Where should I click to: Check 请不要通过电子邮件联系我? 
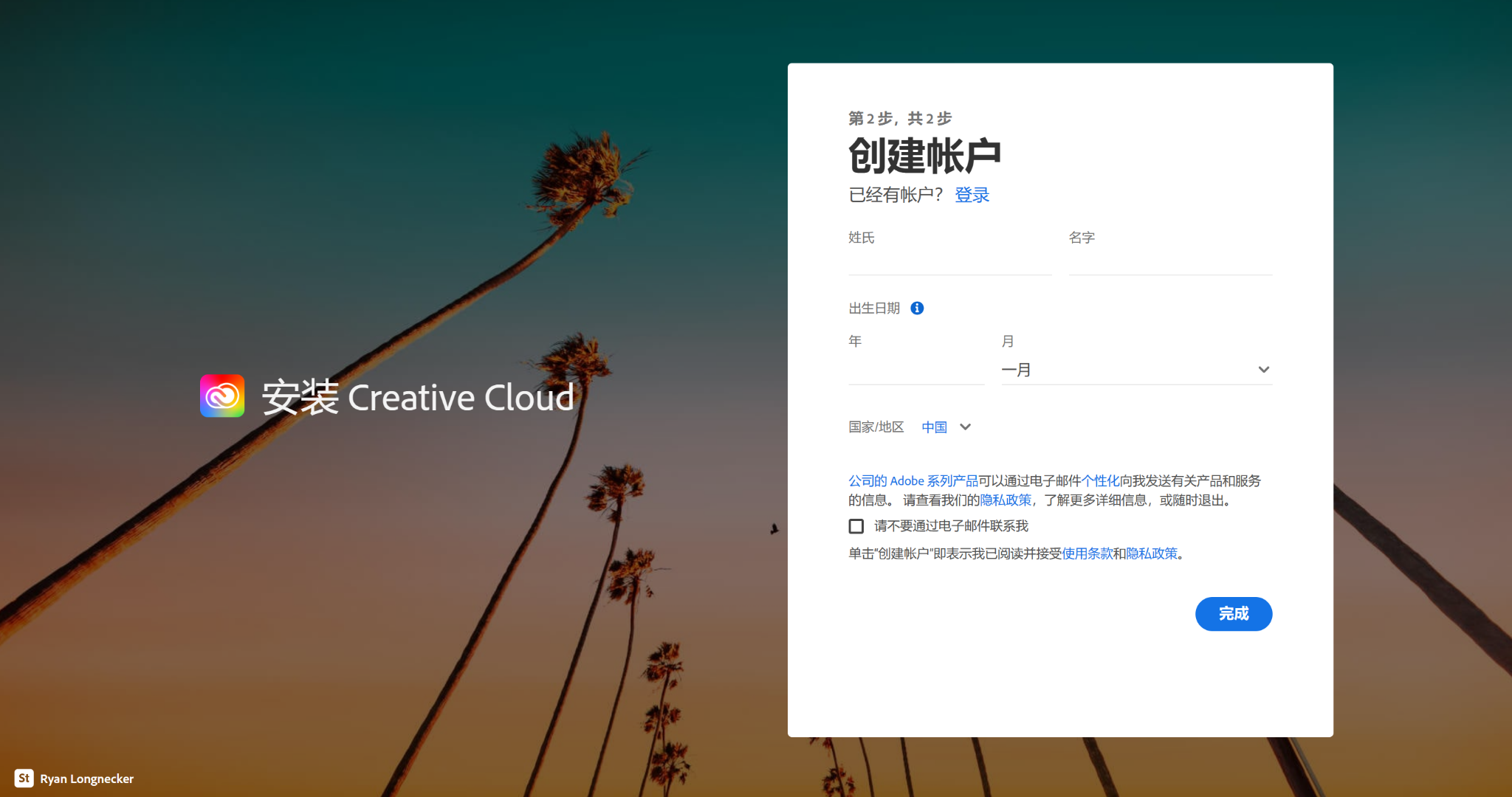[x=856, y=525]
